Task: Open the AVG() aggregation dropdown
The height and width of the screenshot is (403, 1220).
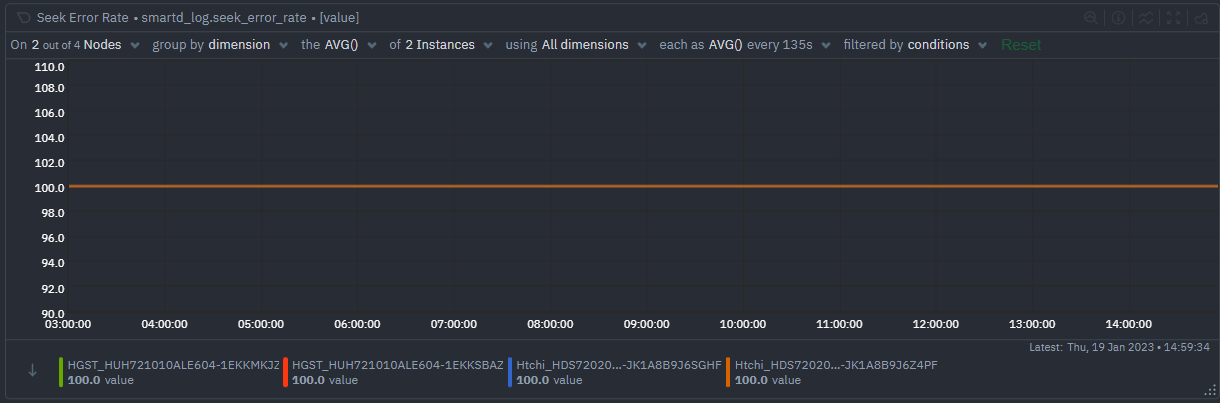Action: pos(338,45)
